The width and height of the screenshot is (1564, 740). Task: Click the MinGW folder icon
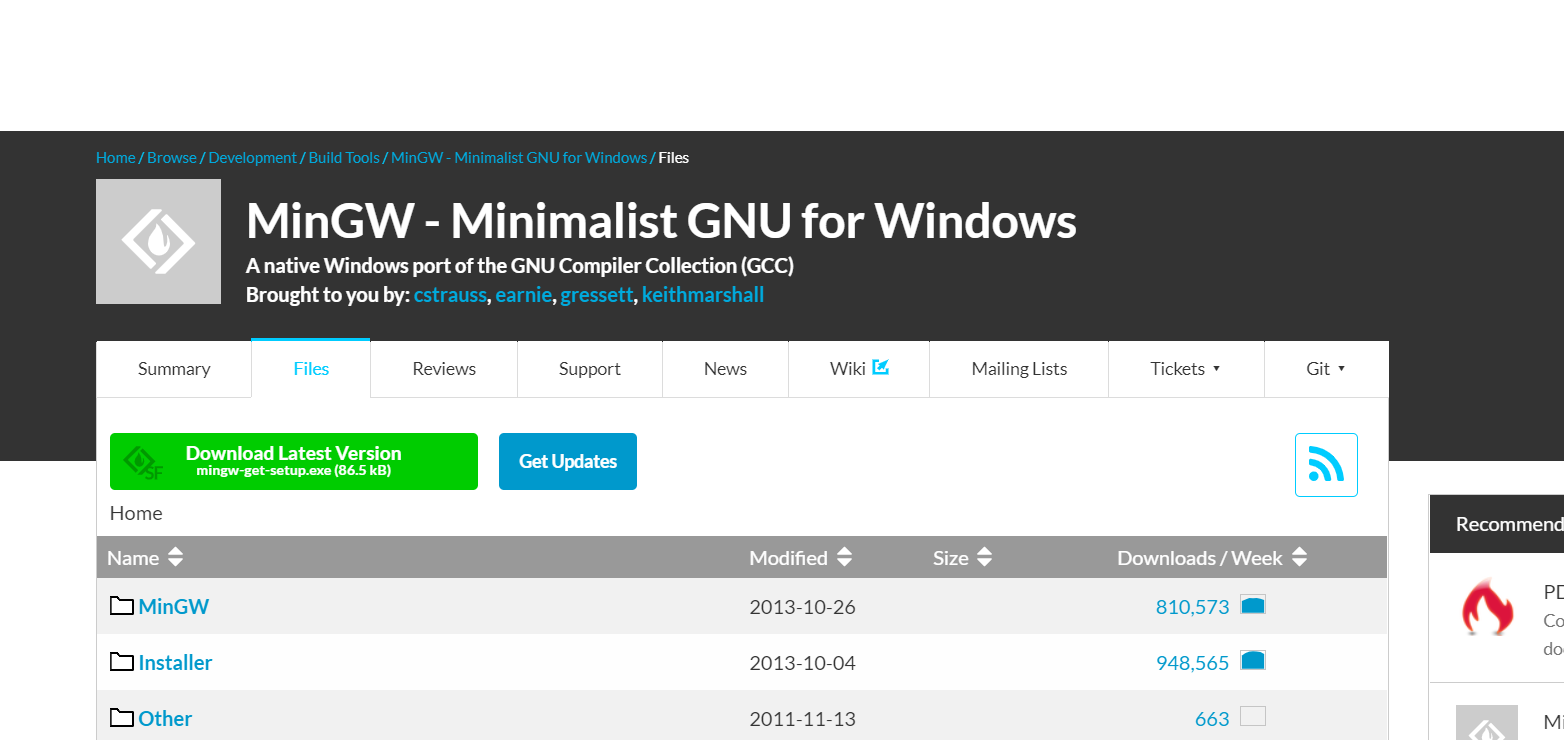(122, 606)
